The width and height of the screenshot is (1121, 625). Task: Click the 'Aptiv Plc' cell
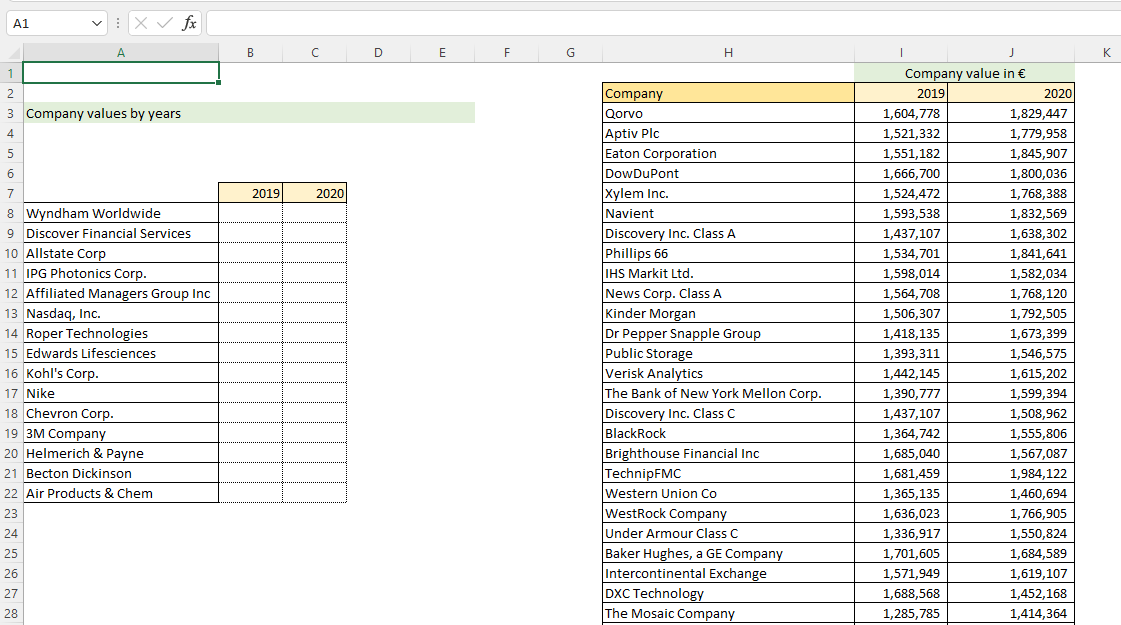728,134
